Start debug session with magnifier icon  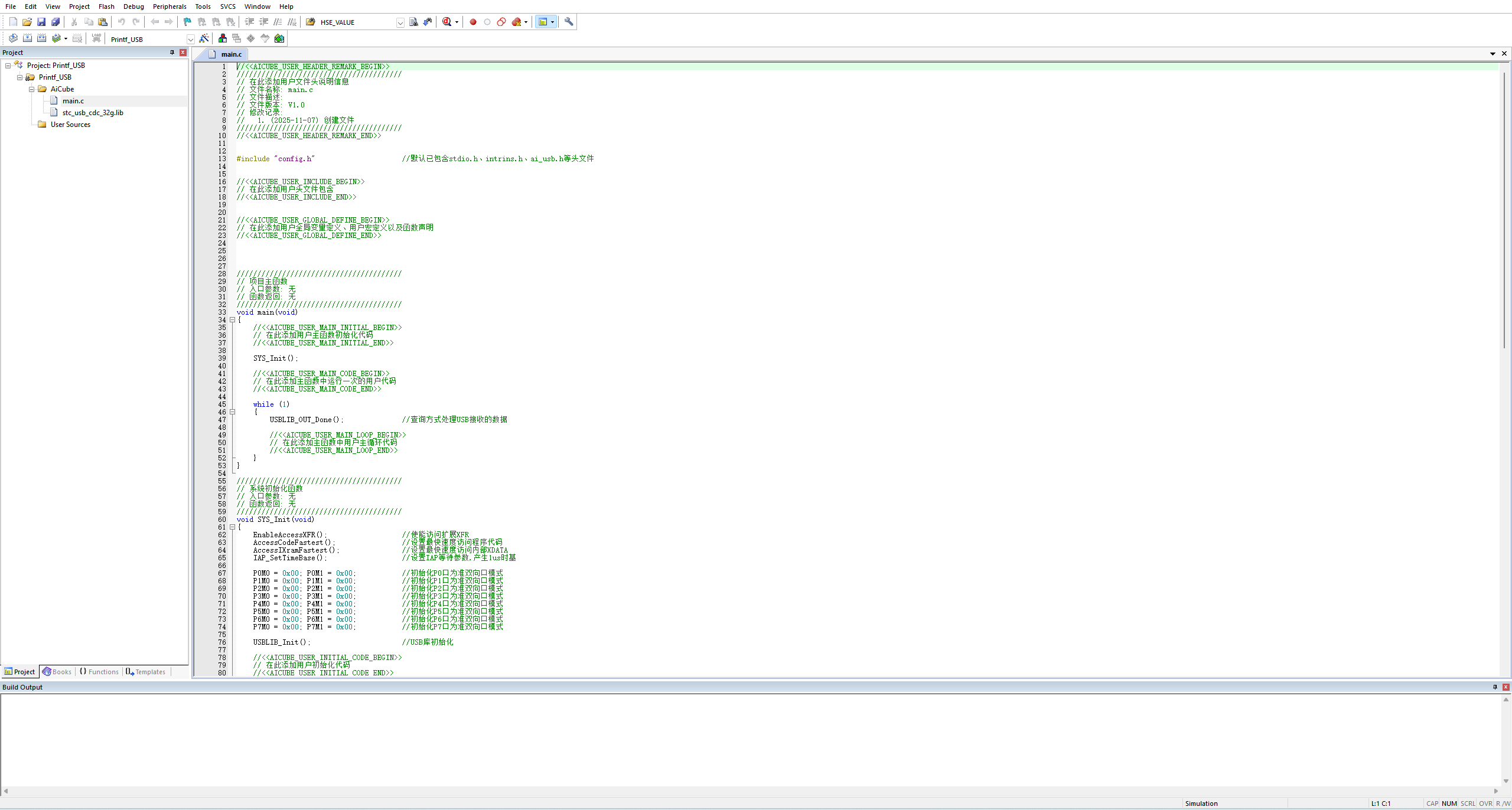447,22
